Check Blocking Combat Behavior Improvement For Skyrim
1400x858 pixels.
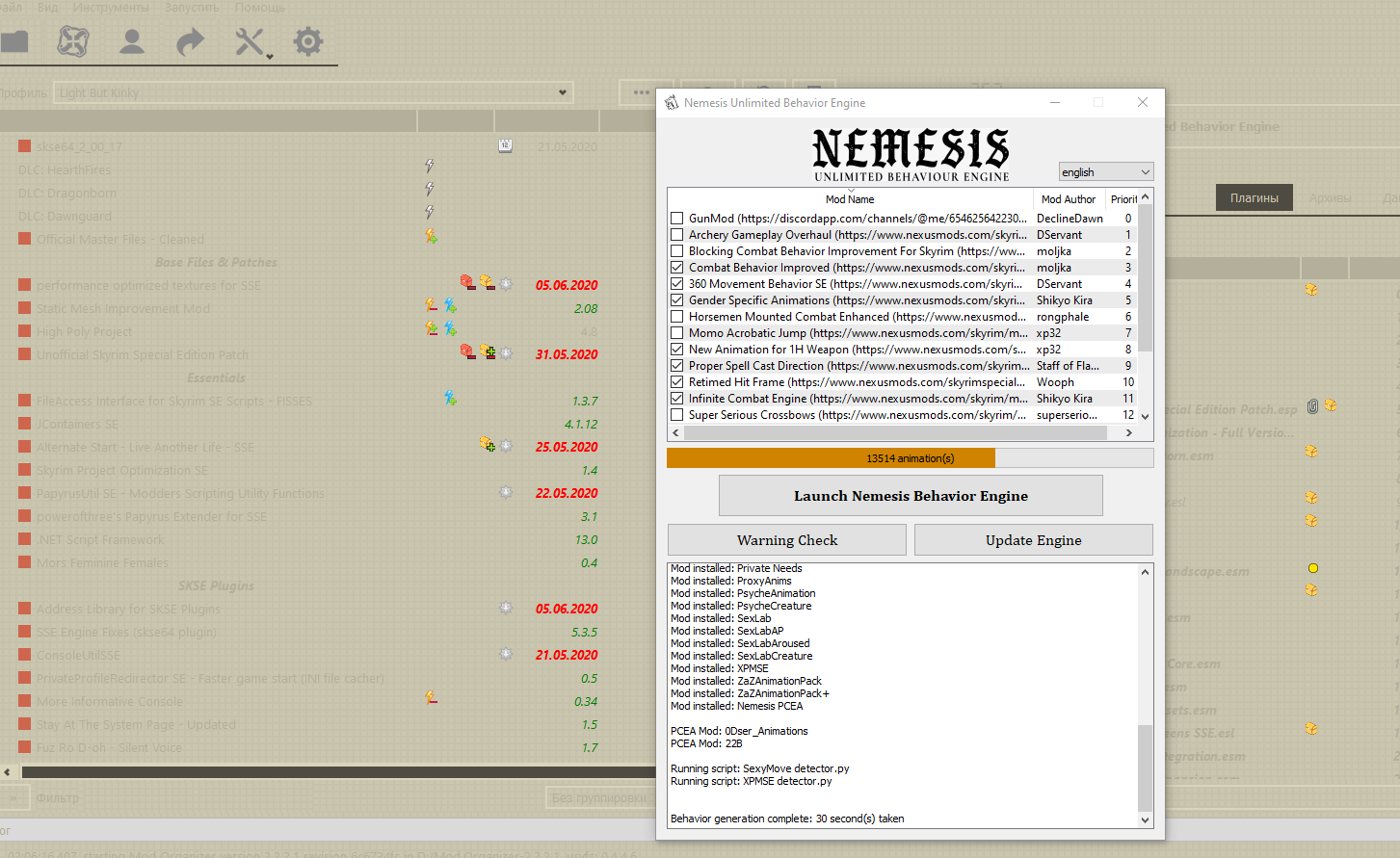(677, 251)
